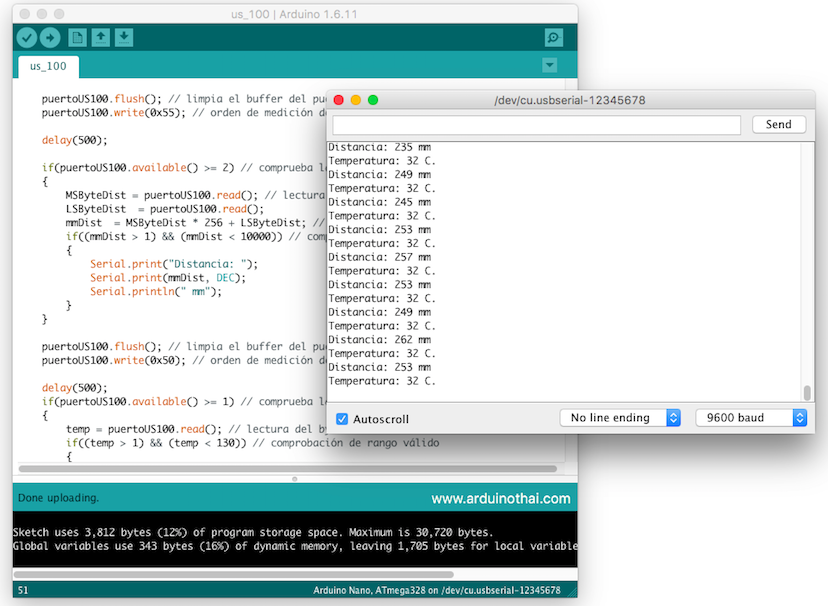This screenshot has height=606, width=828.
Task: Open the tab options dropdown arrow
Action: click(x=549, y=65)
